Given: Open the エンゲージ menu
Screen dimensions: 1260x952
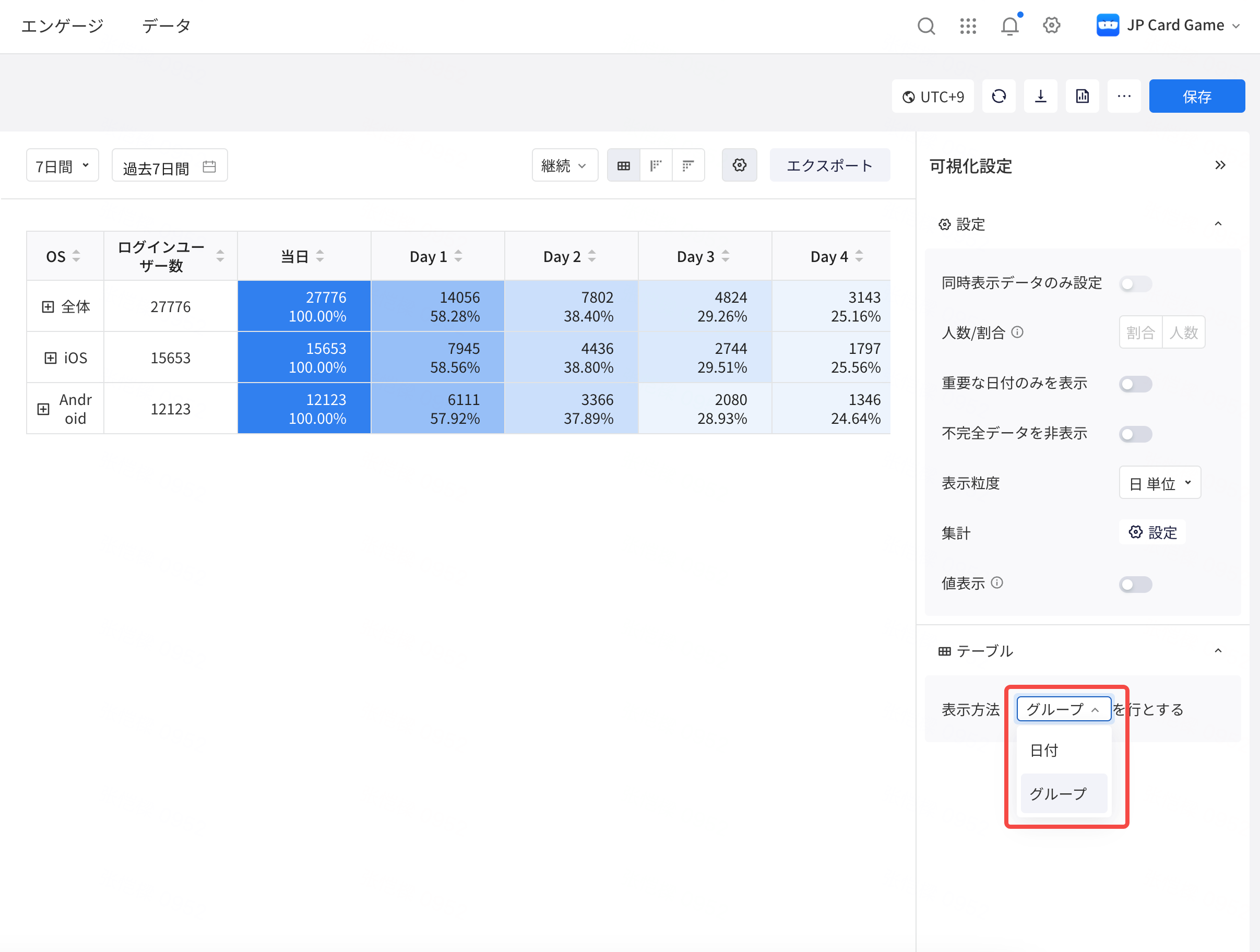Looking at the screenshot, I should point(63,26).
